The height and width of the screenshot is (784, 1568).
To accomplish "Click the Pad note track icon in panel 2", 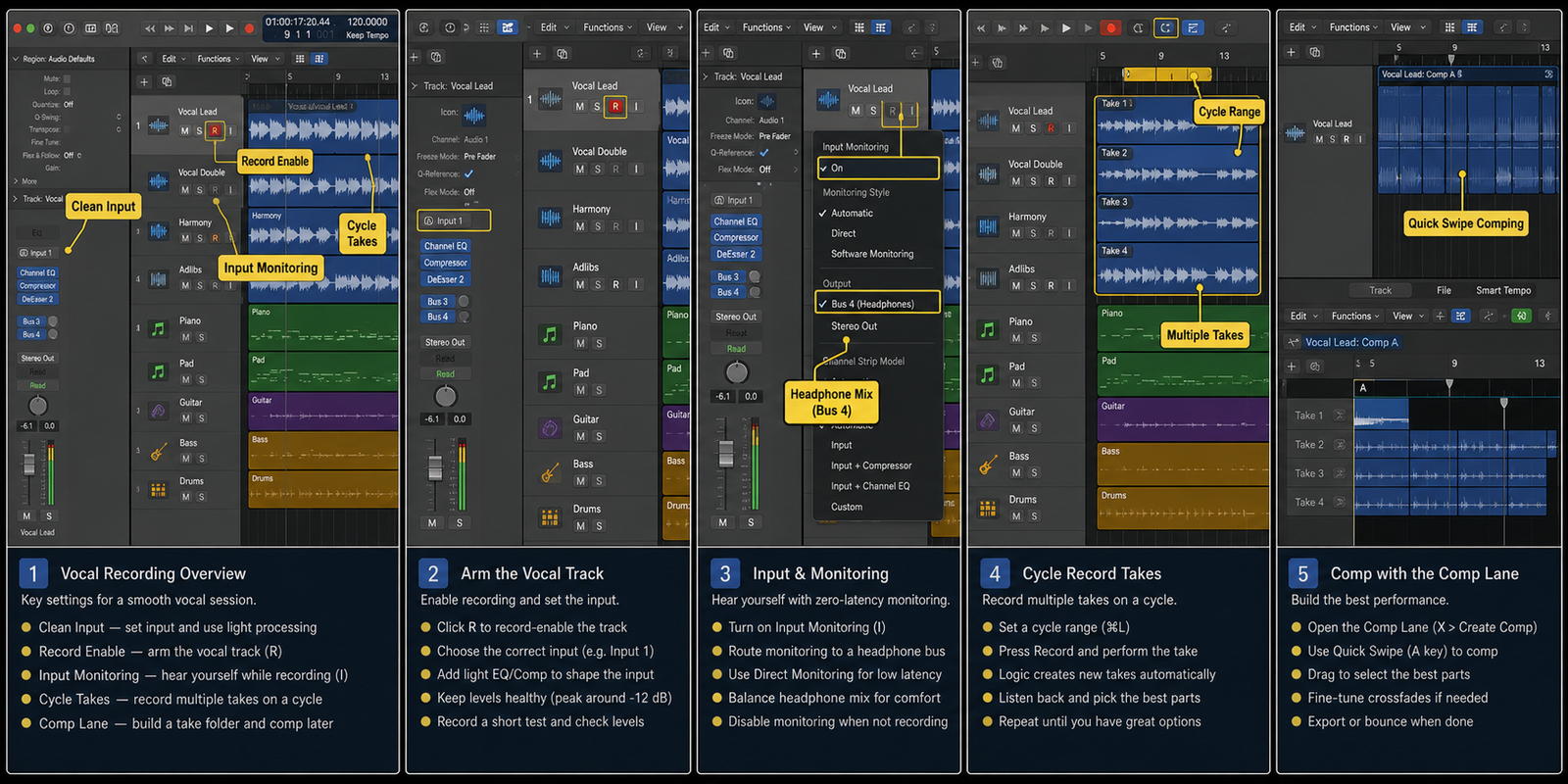I will (x=550, y=381).
